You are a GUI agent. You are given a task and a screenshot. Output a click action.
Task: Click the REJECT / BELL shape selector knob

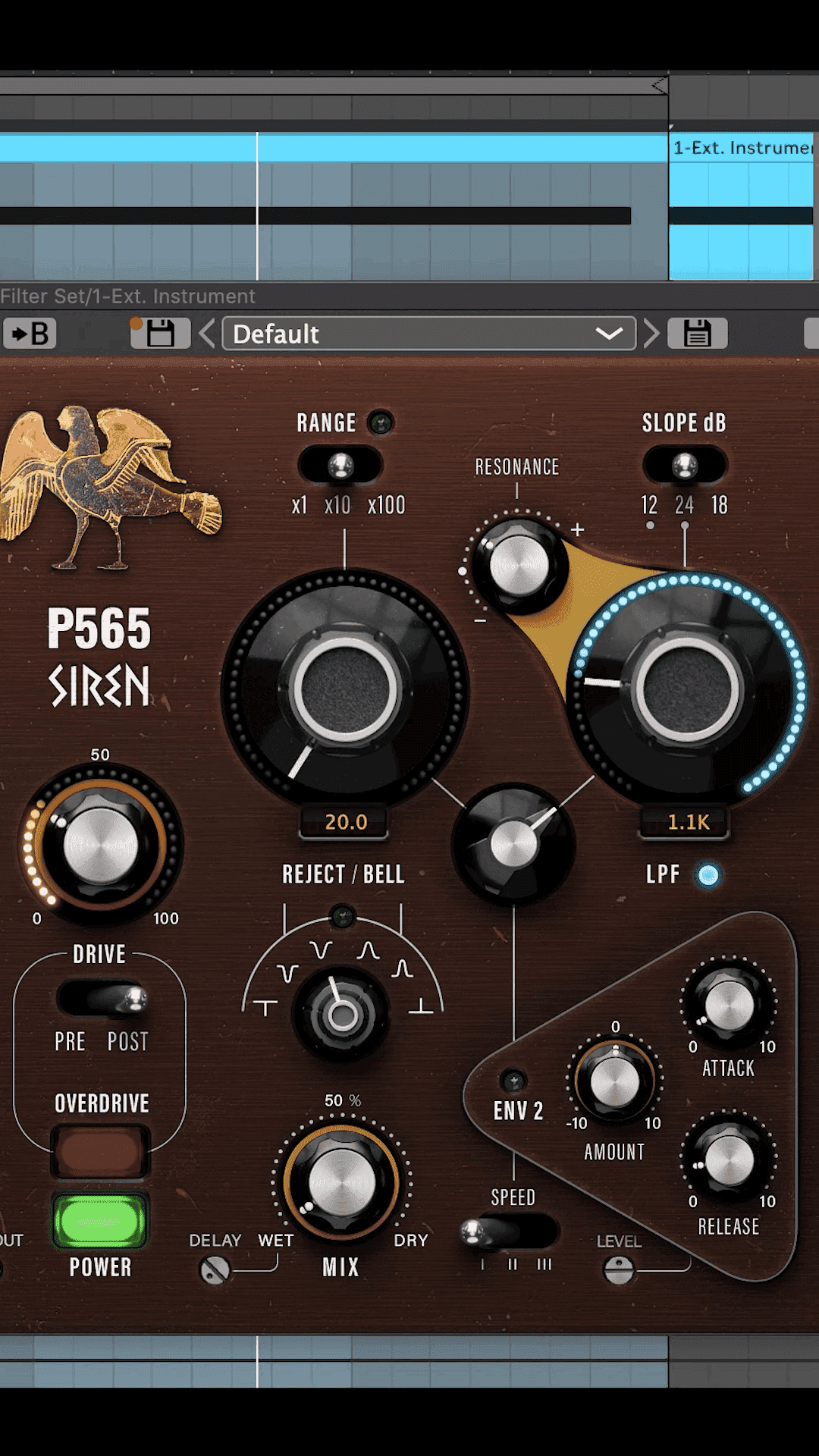342,1015
